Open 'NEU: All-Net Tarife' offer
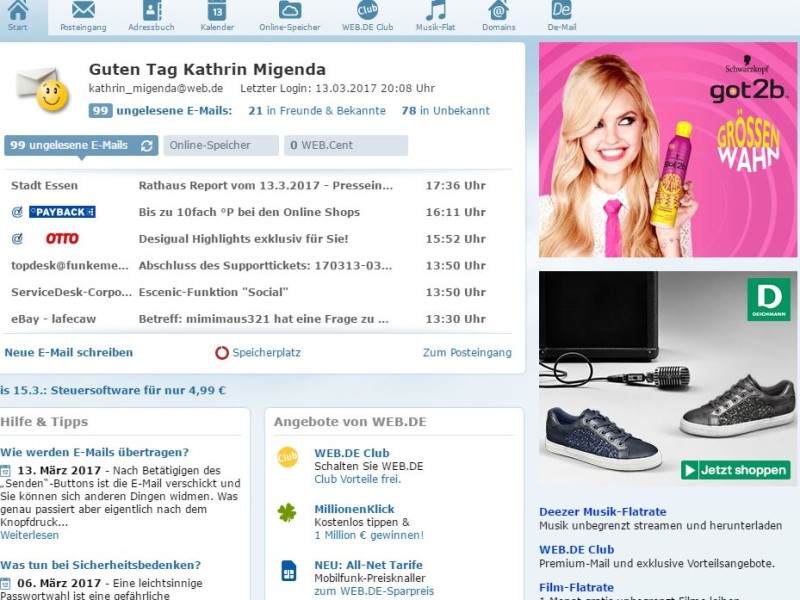 click(368, 565)
